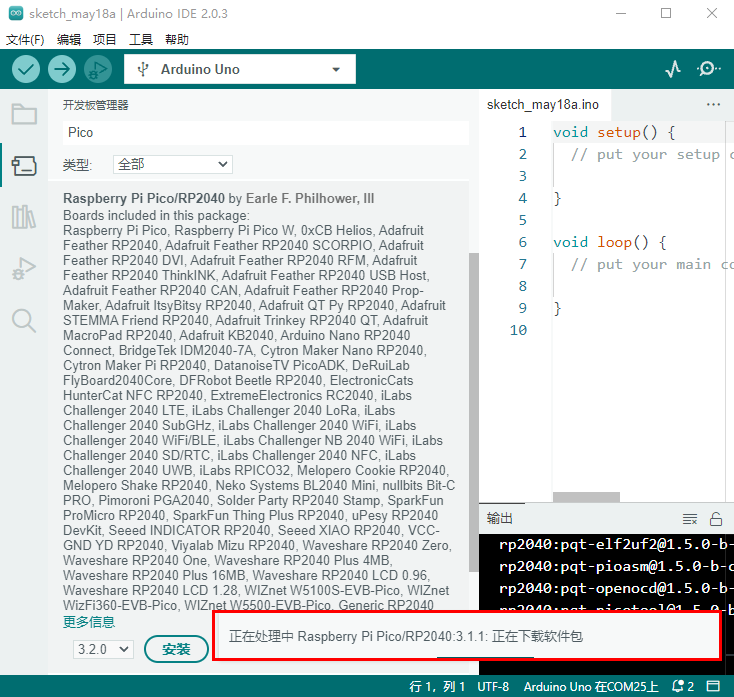734x697 pixels.
Task: Open the Library Manager sidebar icon
Action: click(24, 217)
